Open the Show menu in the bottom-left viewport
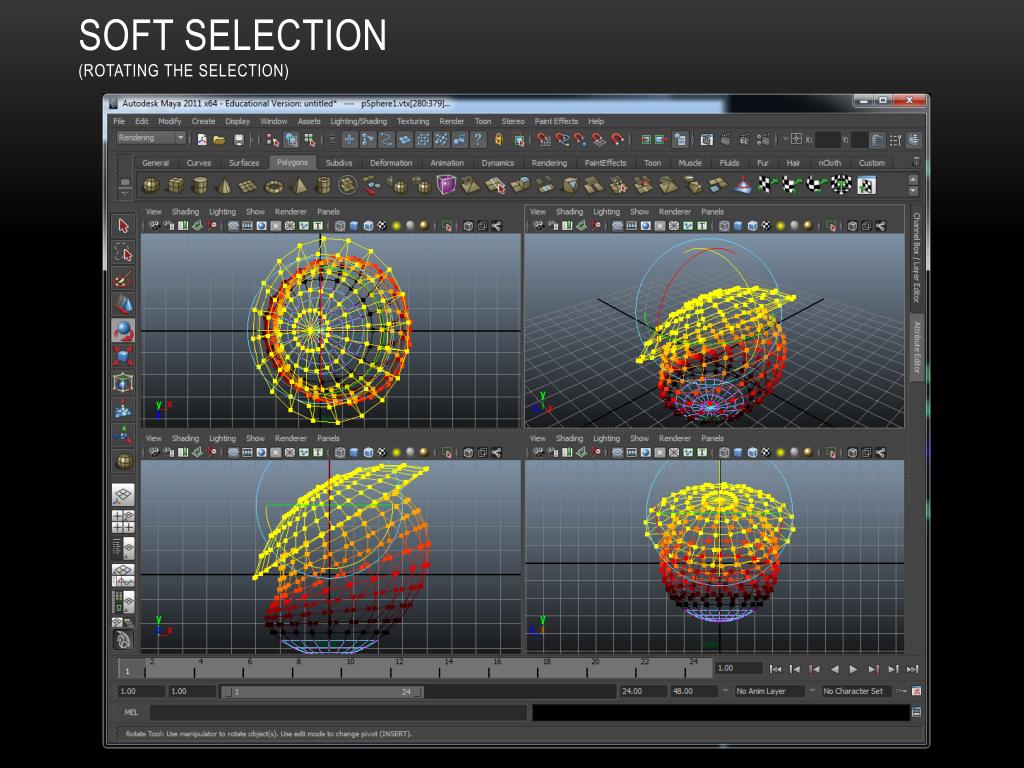 pos(255,438)
